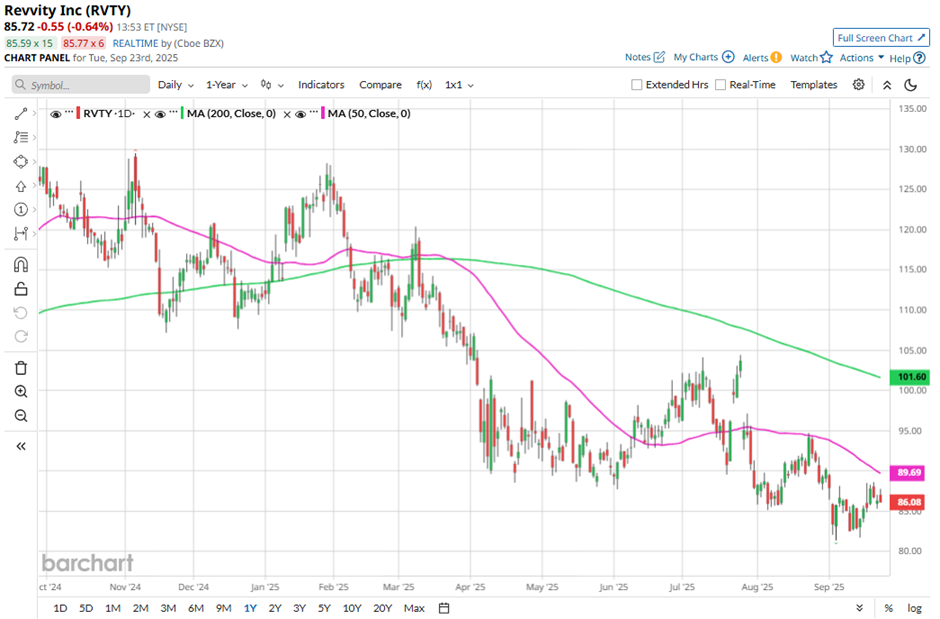The width and height of the screenshot is (940, 619).
Task: Expand bottom panel with double down chevrons
Action: click(860, 608)
